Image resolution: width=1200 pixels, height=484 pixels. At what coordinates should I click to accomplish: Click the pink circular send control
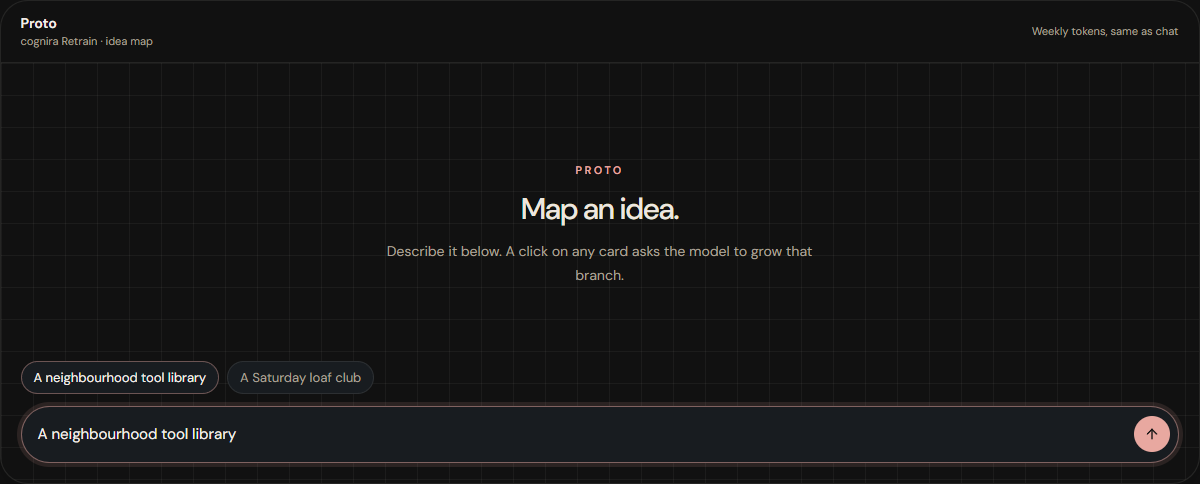coord(1151,434)
